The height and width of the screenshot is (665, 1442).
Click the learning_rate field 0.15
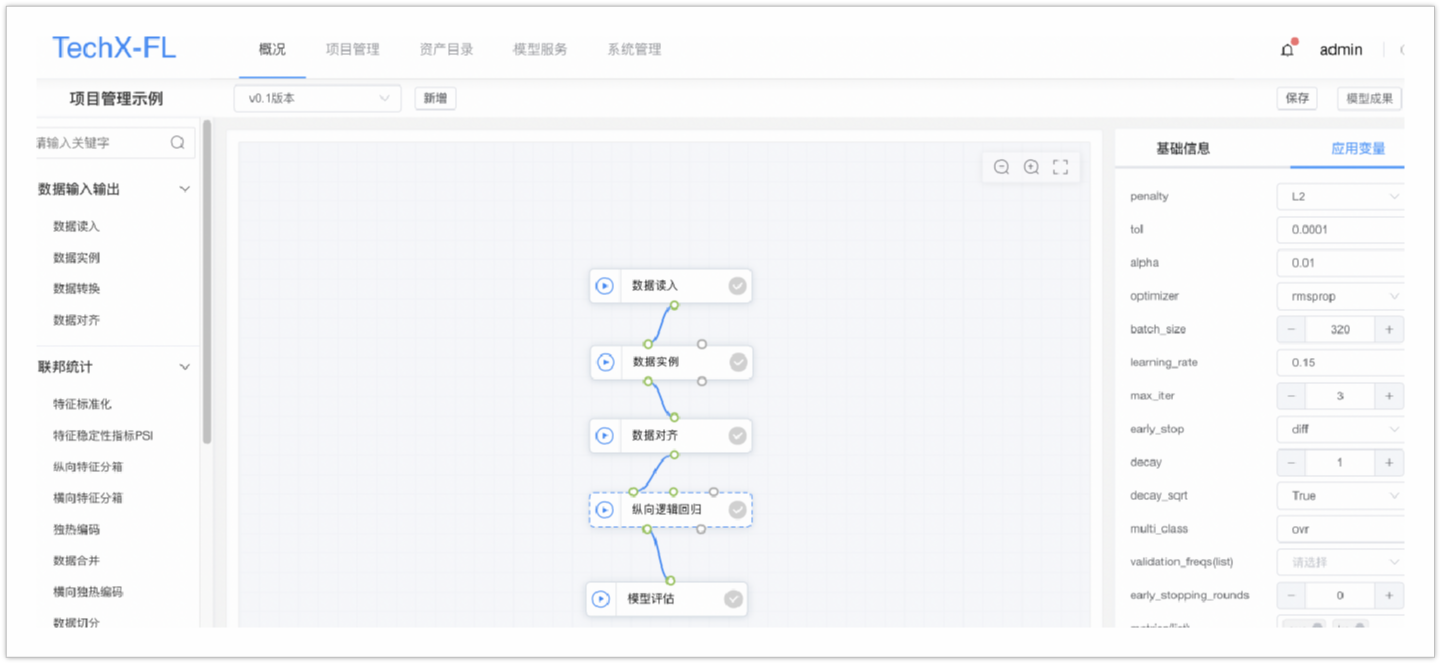click(x=1340, y=362)
